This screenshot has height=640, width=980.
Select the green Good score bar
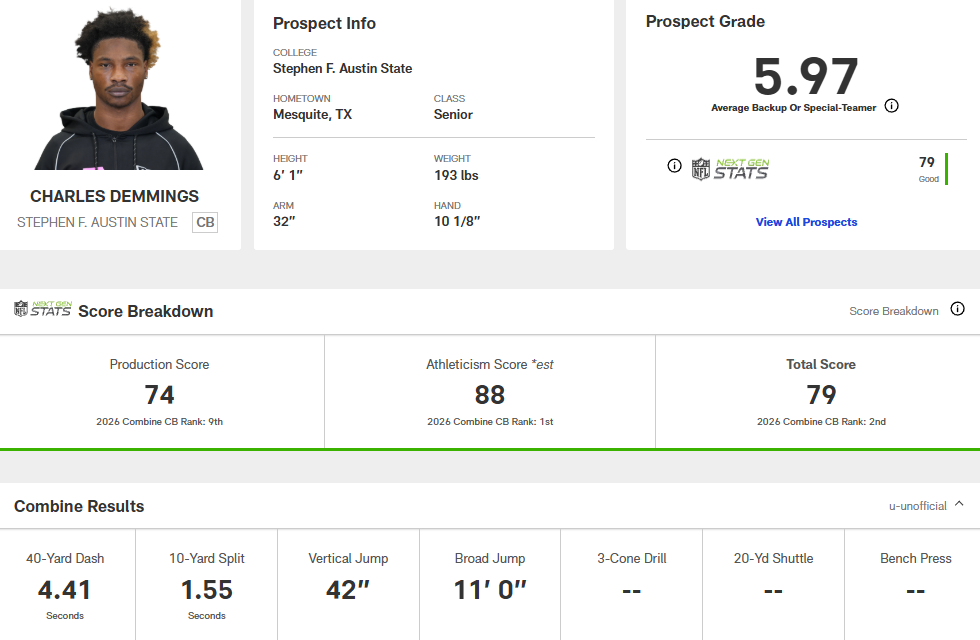[946, 168]
